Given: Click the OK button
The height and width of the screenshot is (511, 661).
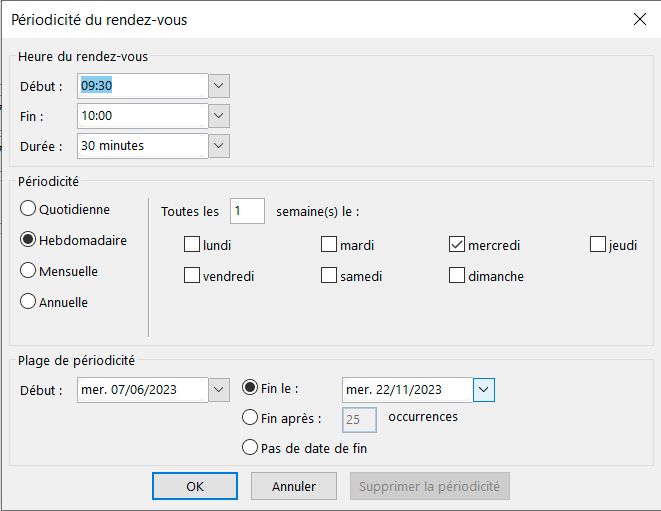Looking at the screenshot, I should click(x=195, y=486).
